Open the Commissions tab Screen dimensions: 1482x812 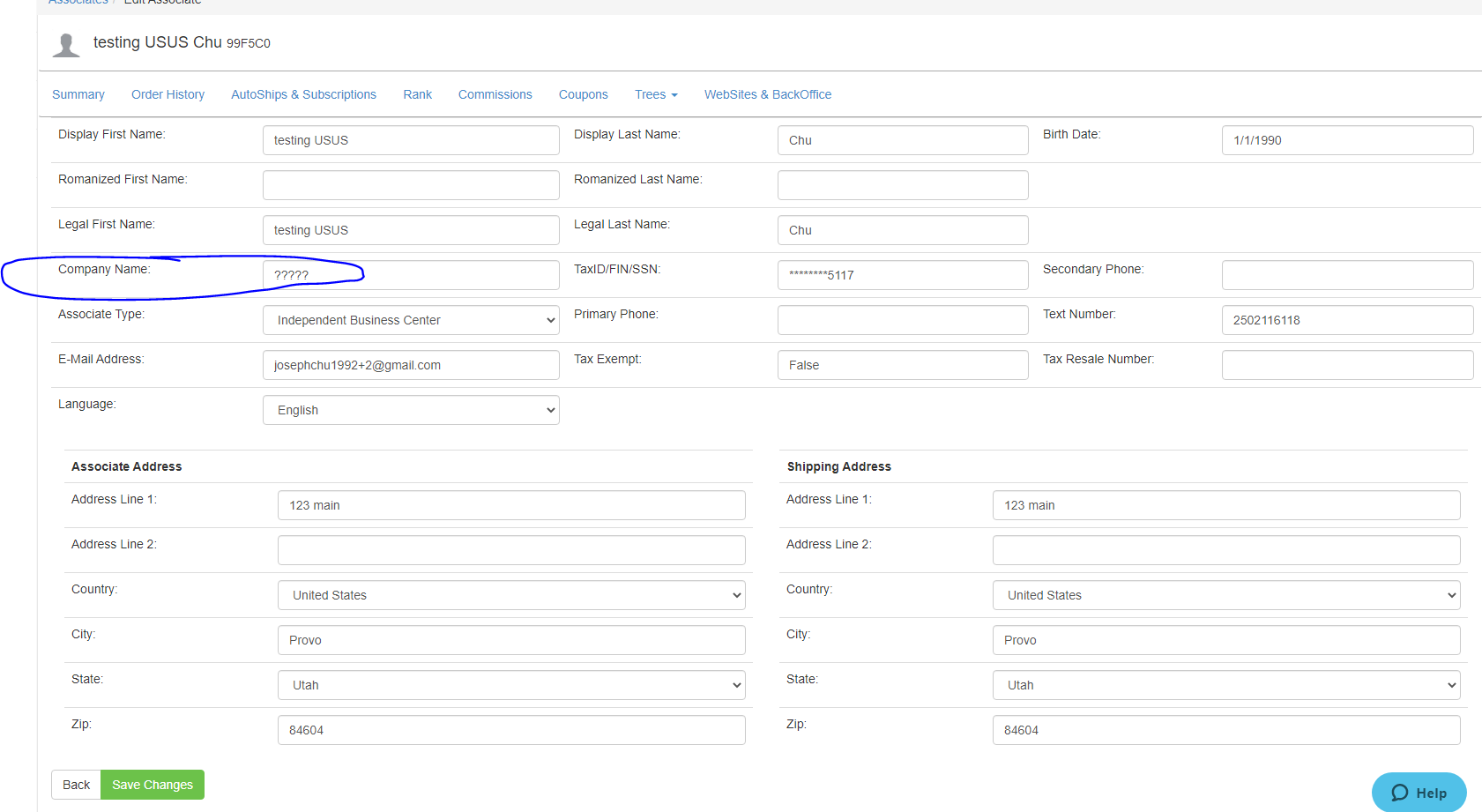click(x=495, y=94)
